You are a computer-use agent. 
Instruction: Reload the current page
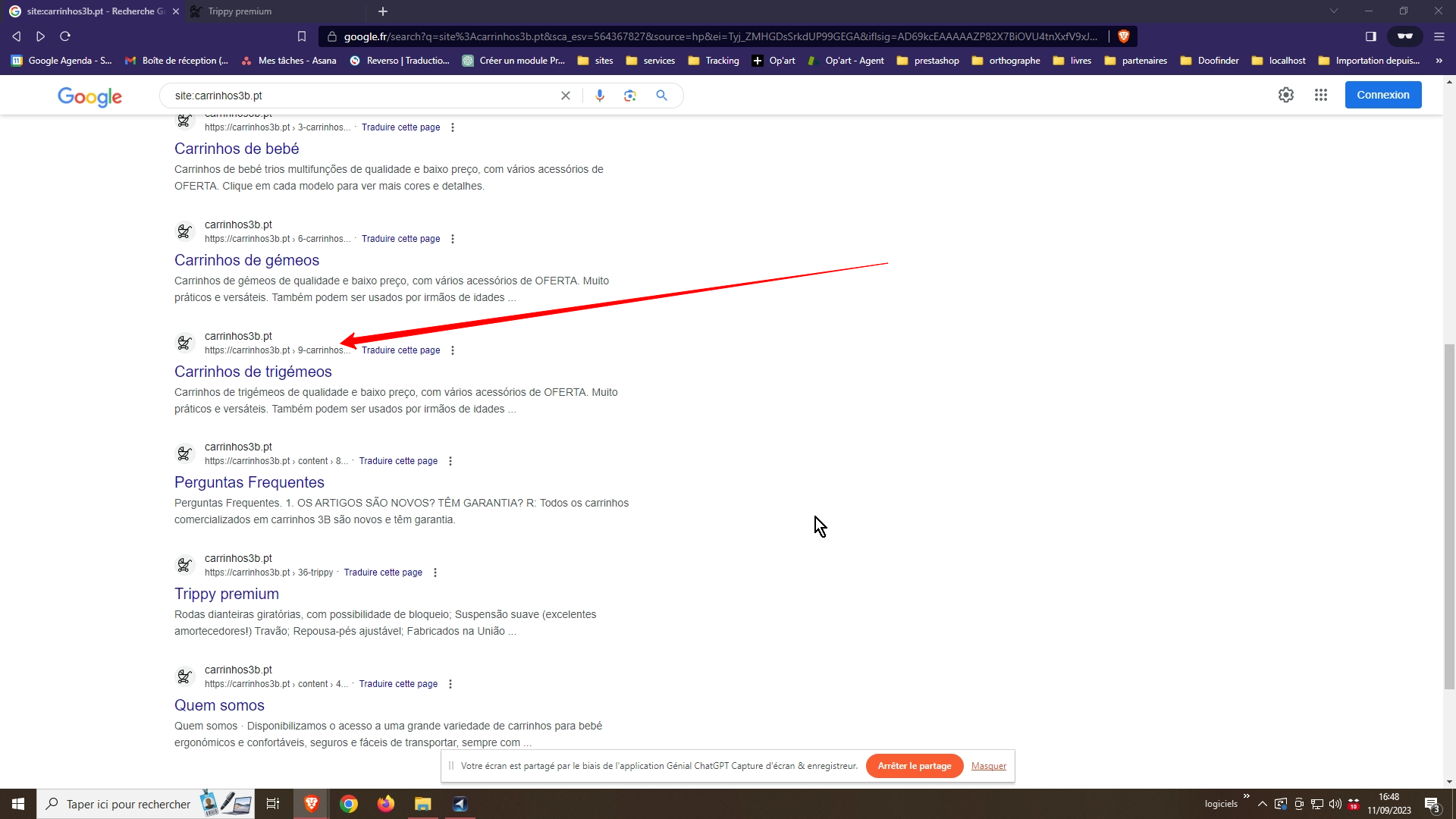pos(65,36)
